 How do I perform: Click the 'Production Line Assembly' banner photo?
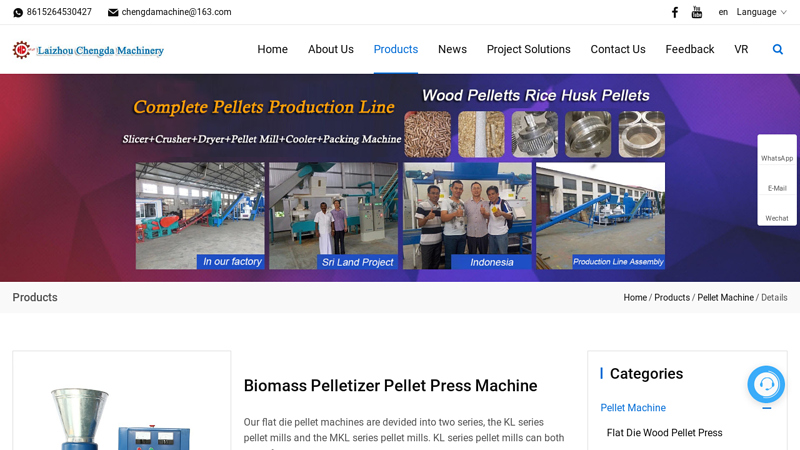601,216
